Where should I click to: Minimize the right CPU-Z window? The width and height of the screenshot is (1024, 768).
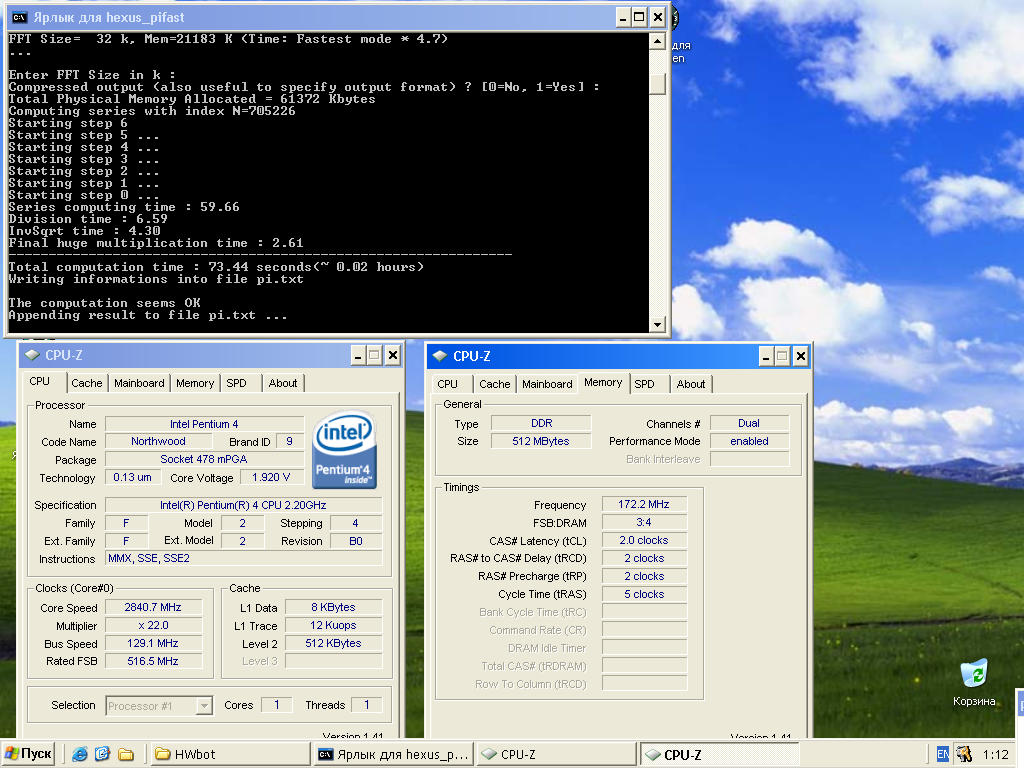[x=766, y=356]
